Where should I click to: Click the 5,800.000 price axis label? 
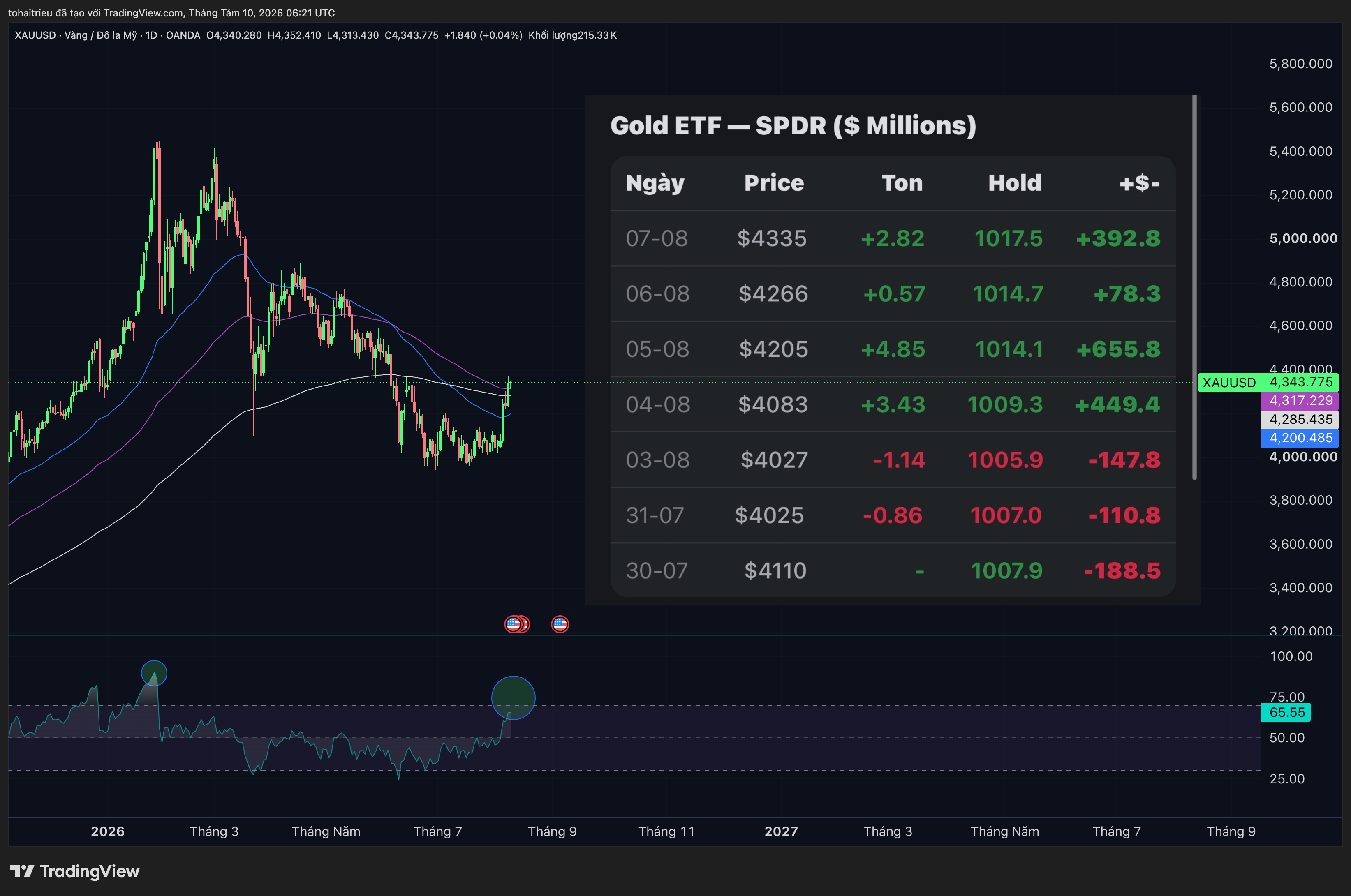tap(1301, 64)
